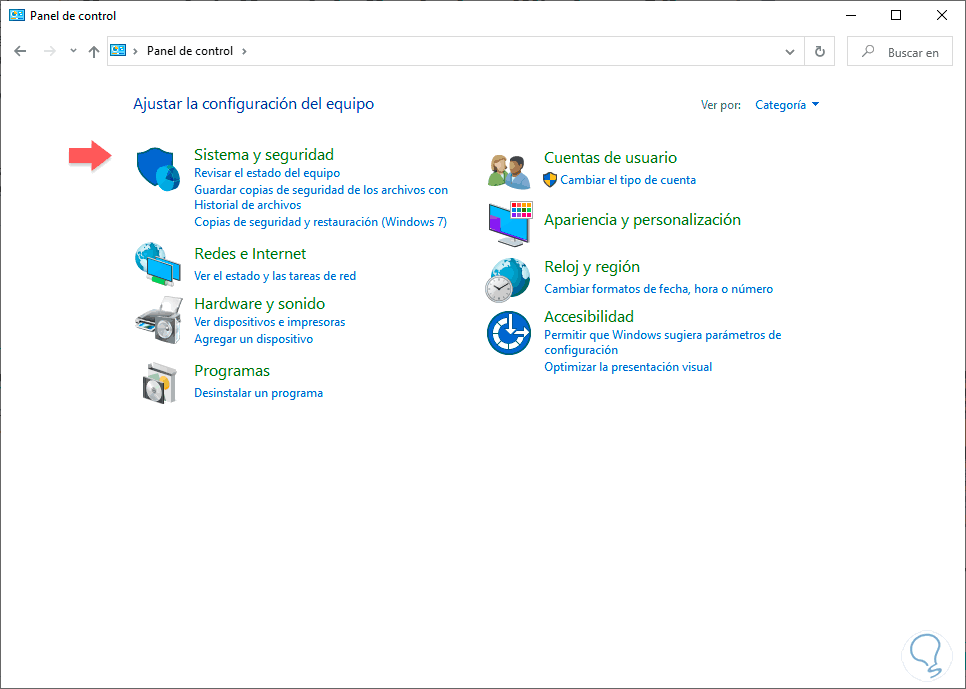The image size is (966, 689).
Task: Close the Panel de control window
Action: [x=942, y=15]
